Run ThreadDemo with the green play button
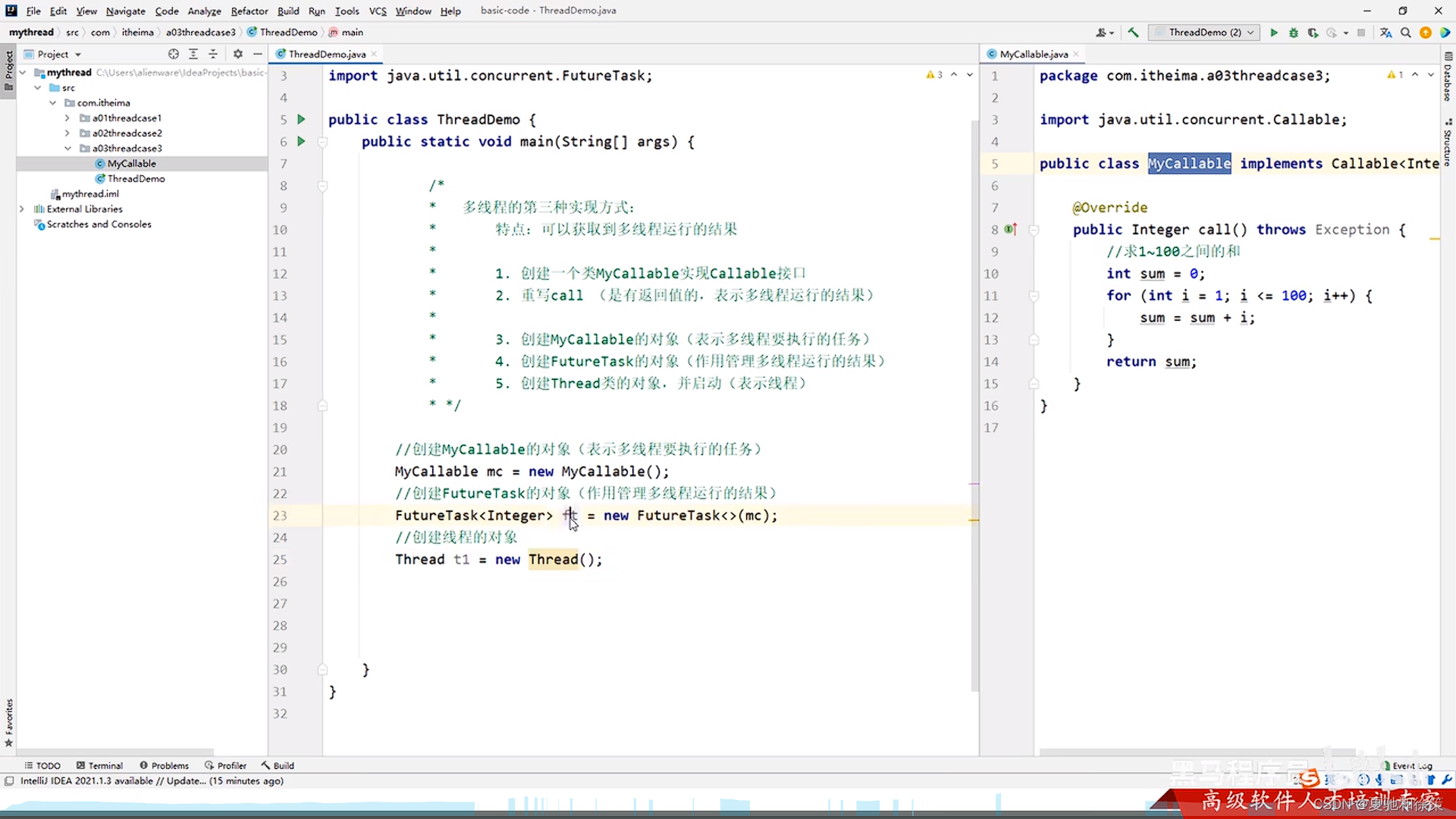This screenshot has height=819, width=1456. pyautogui.click(x=1274, y=33)
